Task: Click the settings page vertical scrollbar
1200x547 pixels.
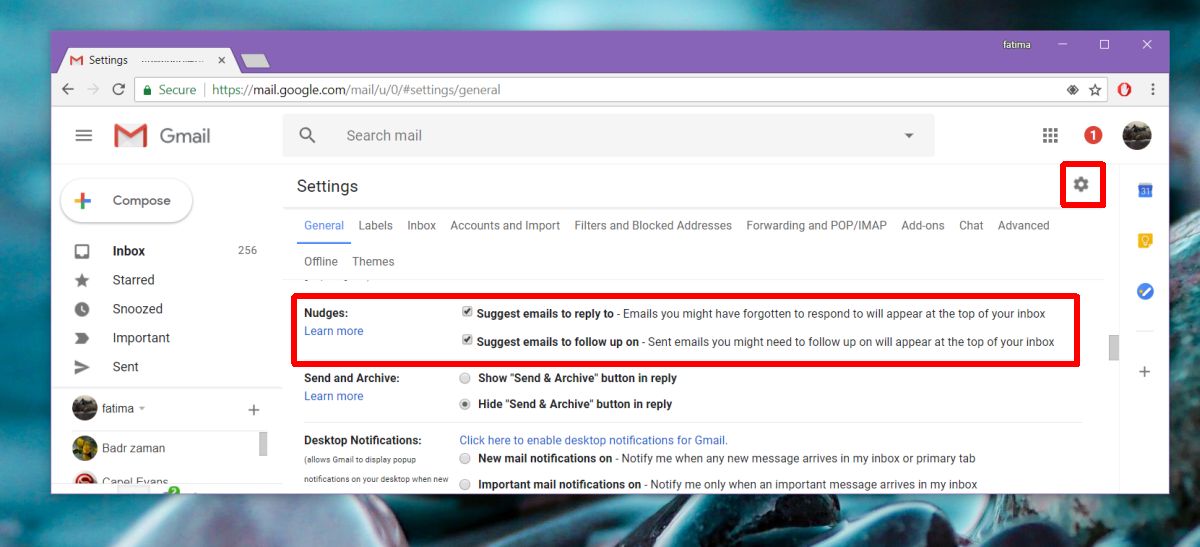Action: pos(1113,348)
